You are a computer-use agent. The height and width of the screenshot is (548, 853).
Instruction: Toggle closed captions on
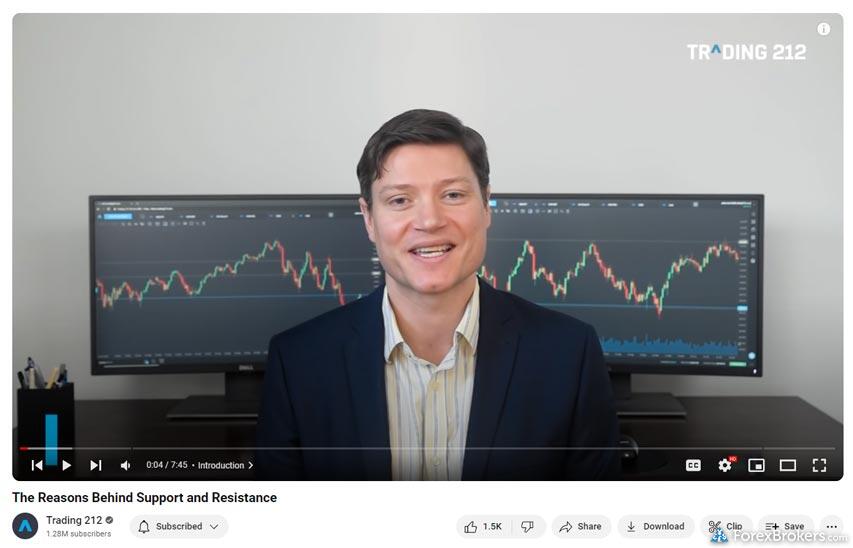[x=693, y=465]
